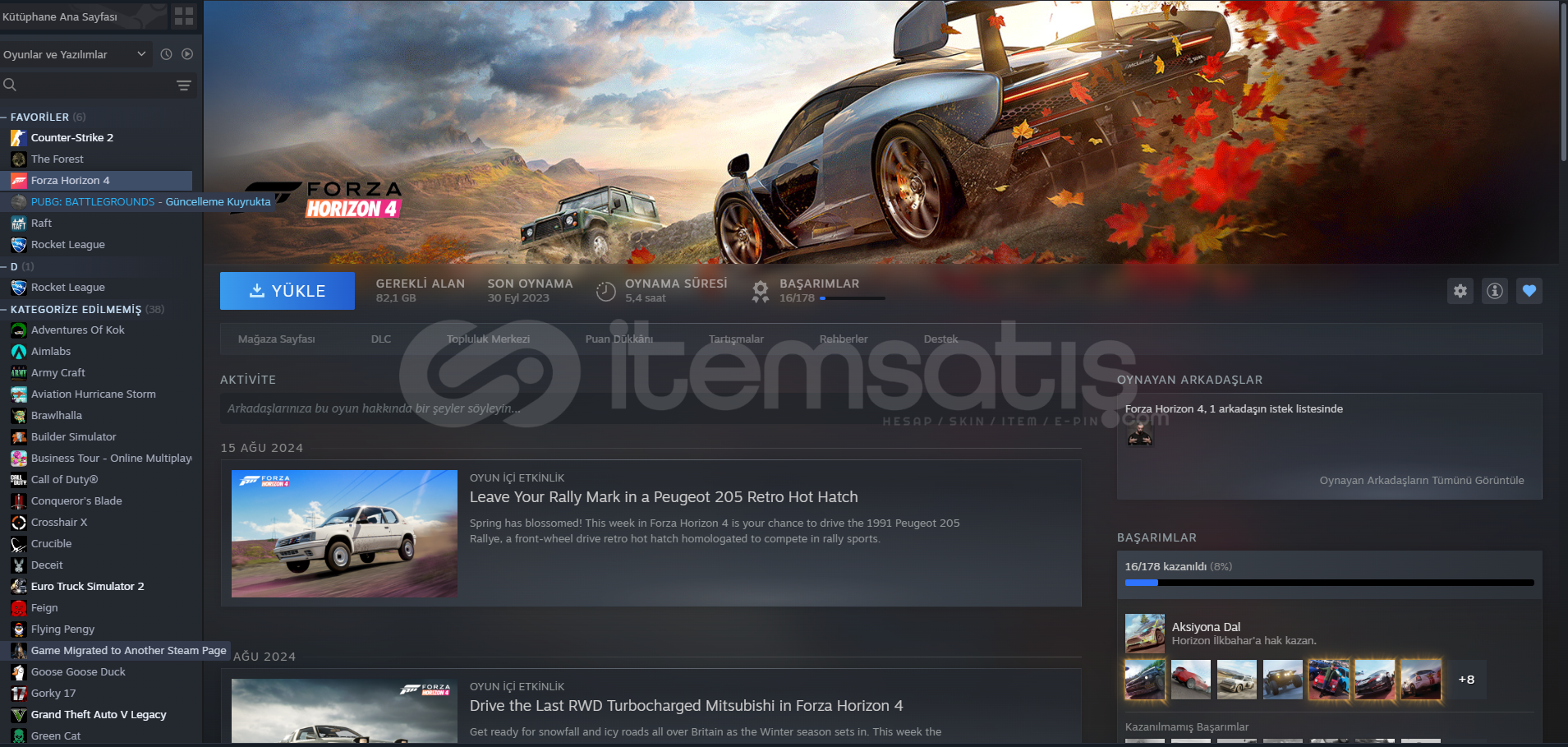
Task: Toggle the favorite heart icon
Action: (1529, 291)
